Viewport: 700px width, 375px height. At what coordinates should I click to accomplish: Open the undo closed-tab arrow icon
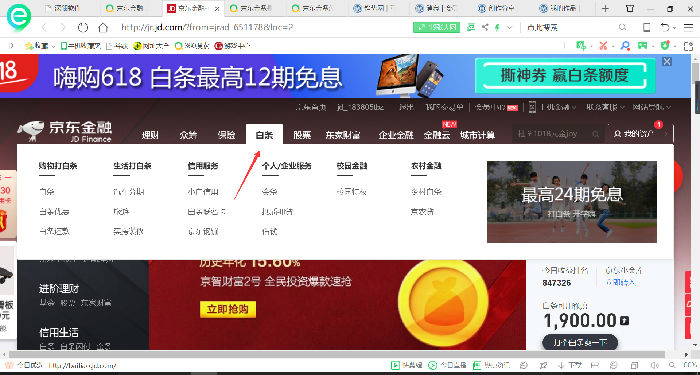point(666,28)
